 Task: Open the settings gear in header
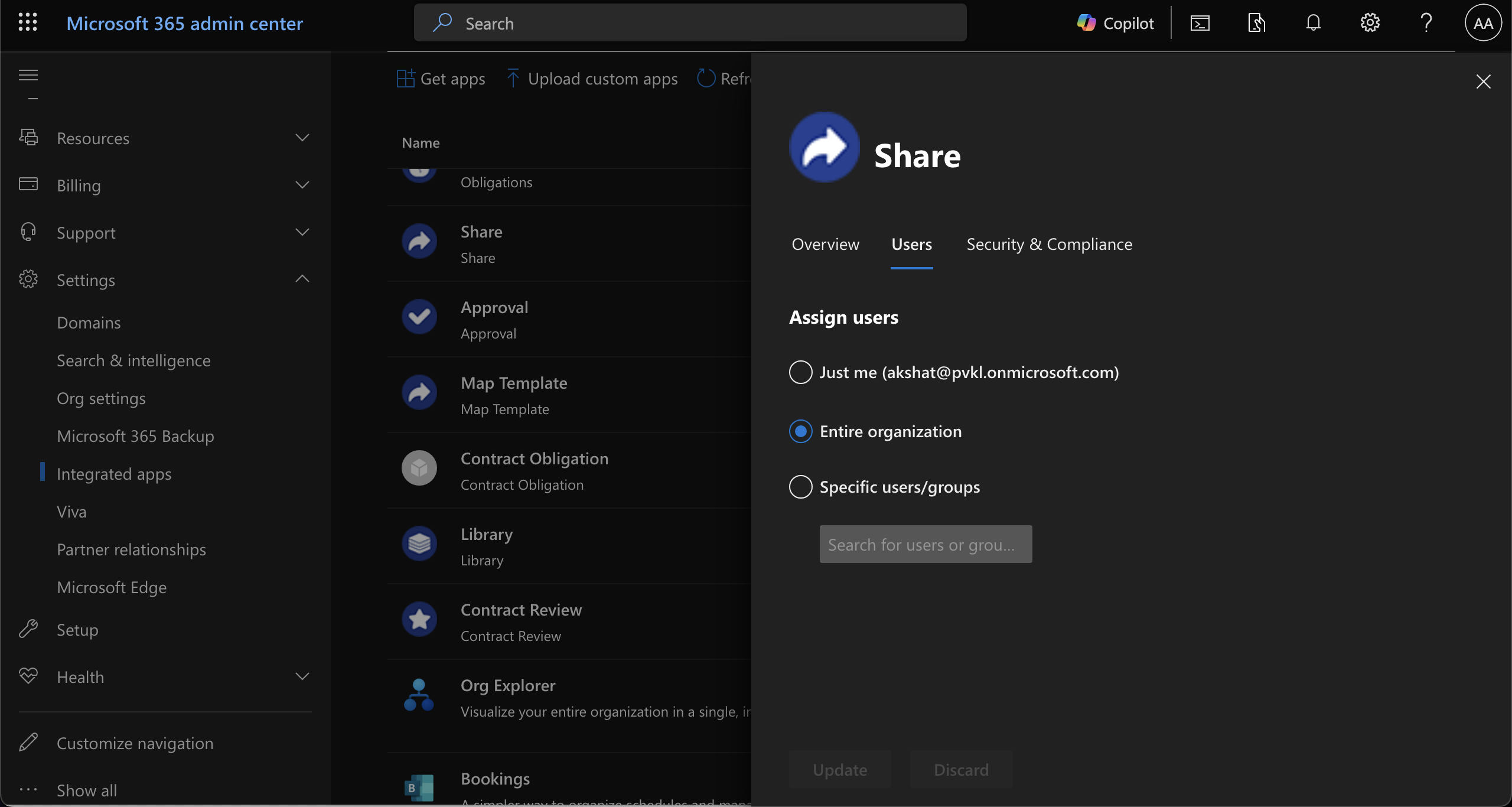pos(1370,23)
